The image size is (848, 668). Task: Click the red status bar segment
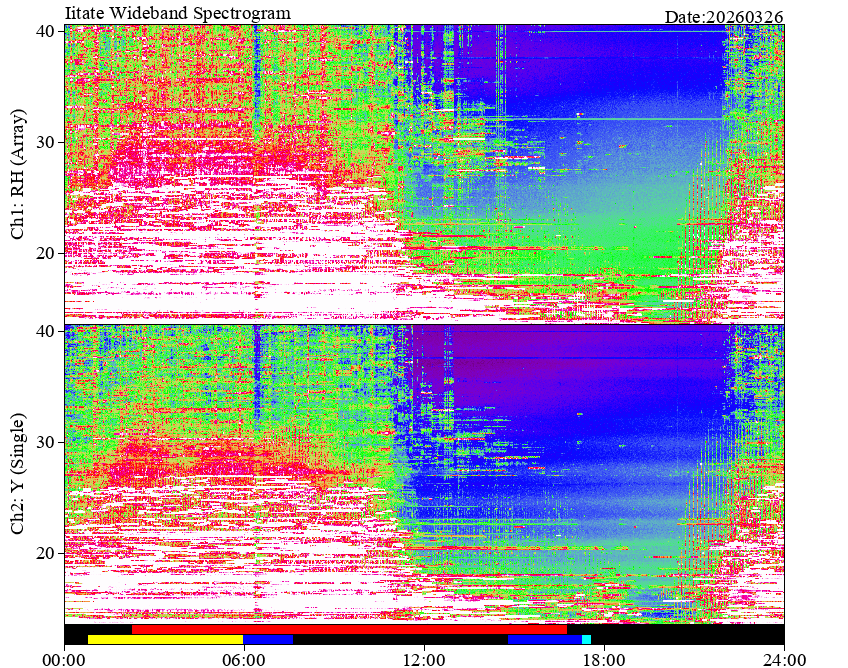coord(349,629)
